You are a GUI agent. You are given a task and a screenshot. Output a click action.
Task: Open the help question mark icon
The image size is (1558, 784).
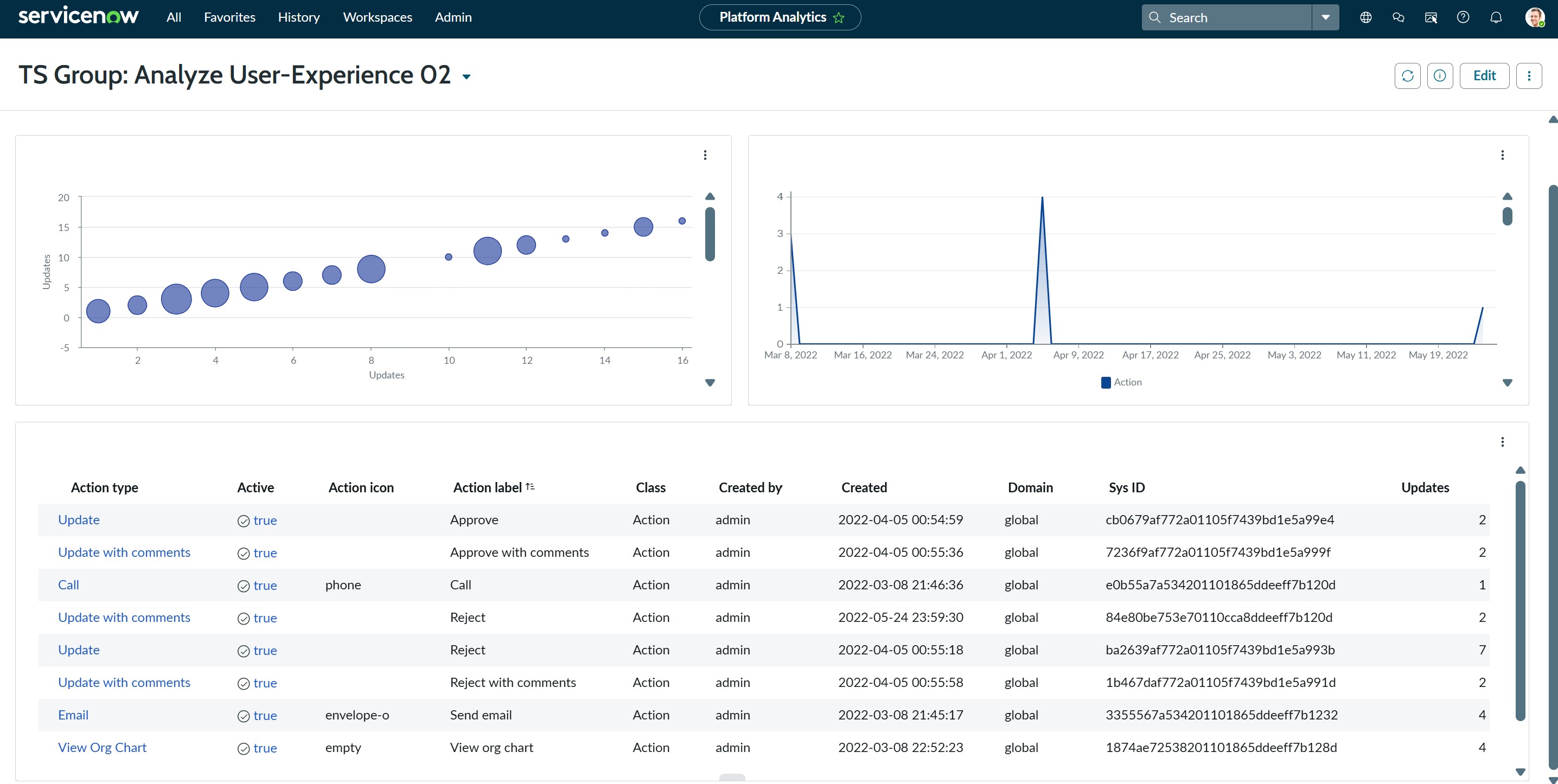click(x=1463, y=17)
